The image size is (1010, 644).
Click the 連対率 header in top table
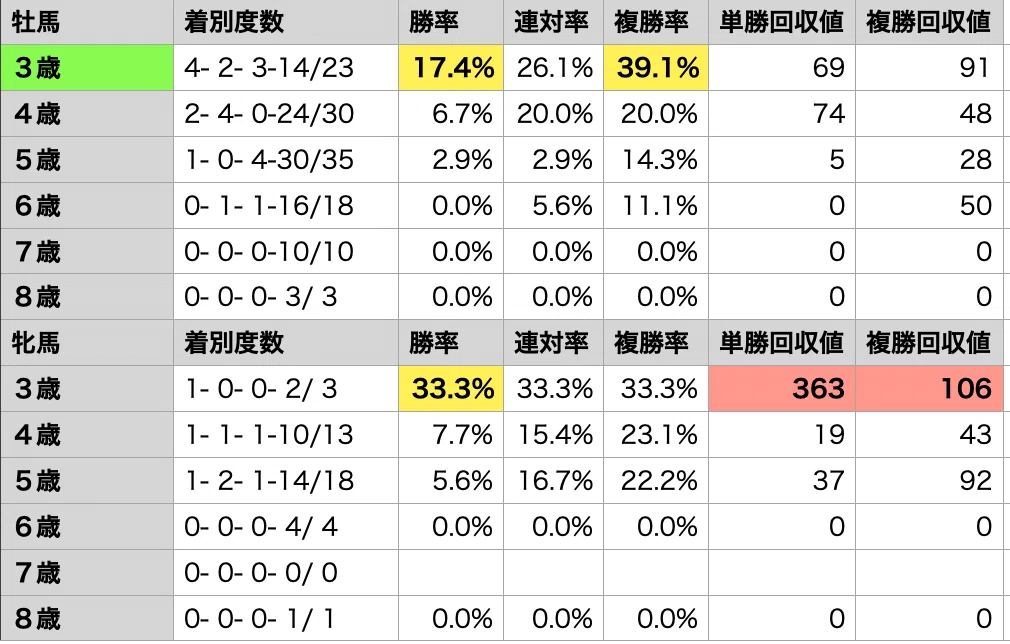pos(553,22)
